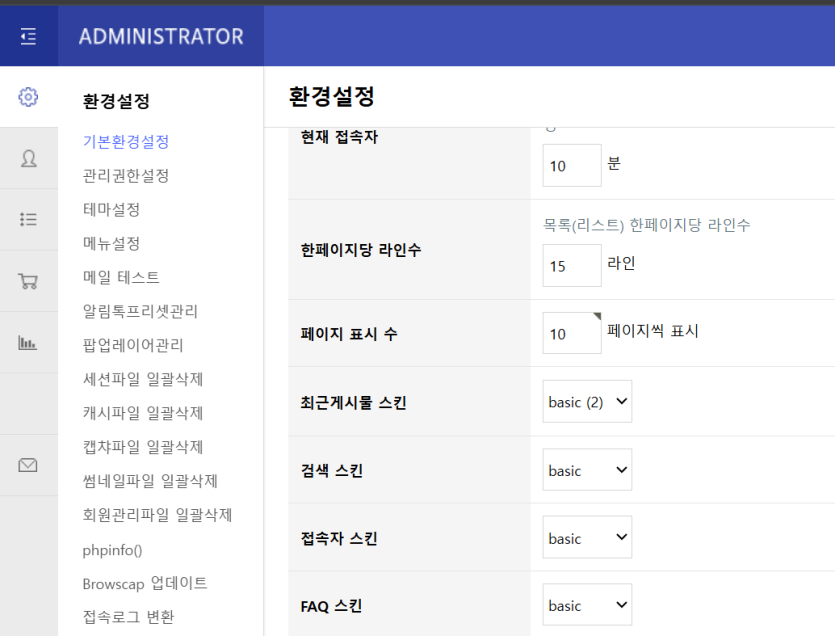The width and height of the screenshot is (835, 636).
Task: Open the shopping cart icon section
Action: point(28,281)
